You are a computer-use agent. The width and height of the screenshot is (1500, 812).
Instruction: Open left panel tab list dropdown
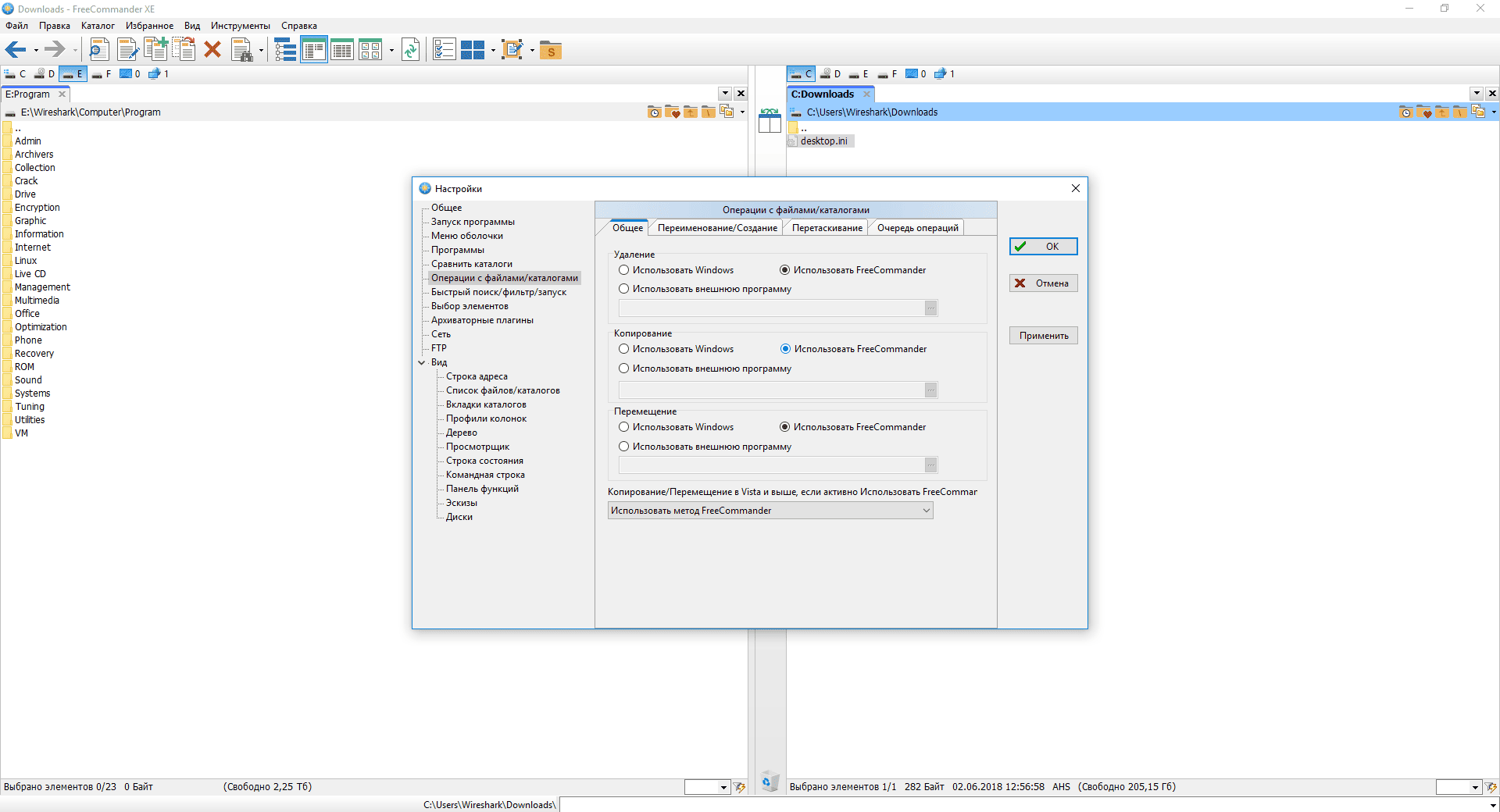[725, 94]
